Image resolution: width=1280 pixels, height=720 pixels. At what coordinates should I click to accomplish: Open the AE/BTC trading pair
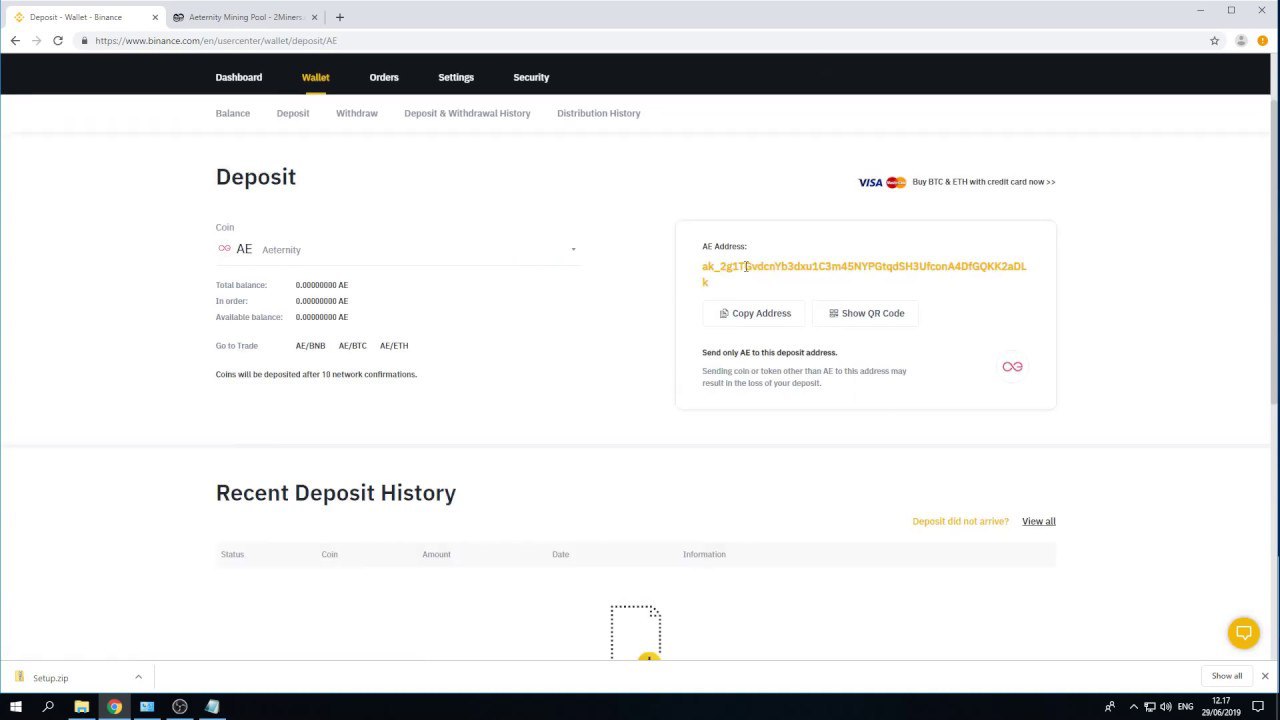(x=353, y=346)
